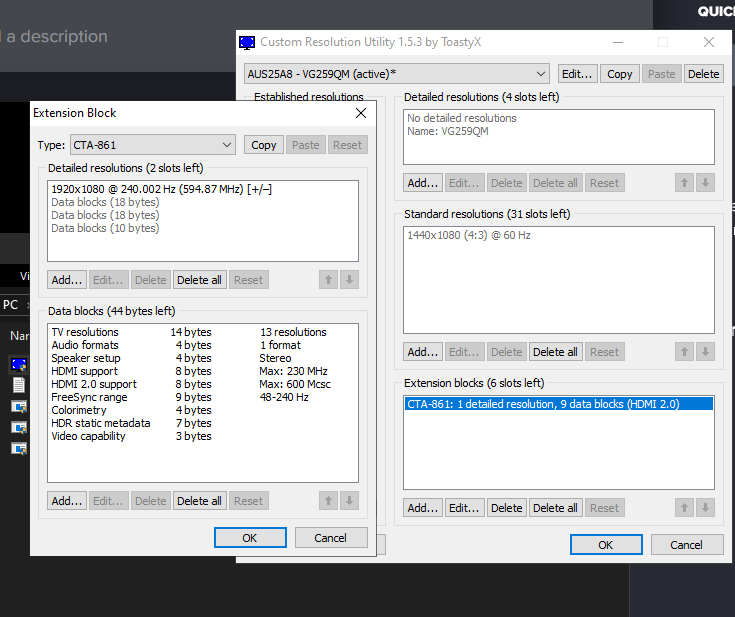Click the Edit... button beside the monitor dropdown
This screenshot has height=617, width=735.
click(577, 74)
